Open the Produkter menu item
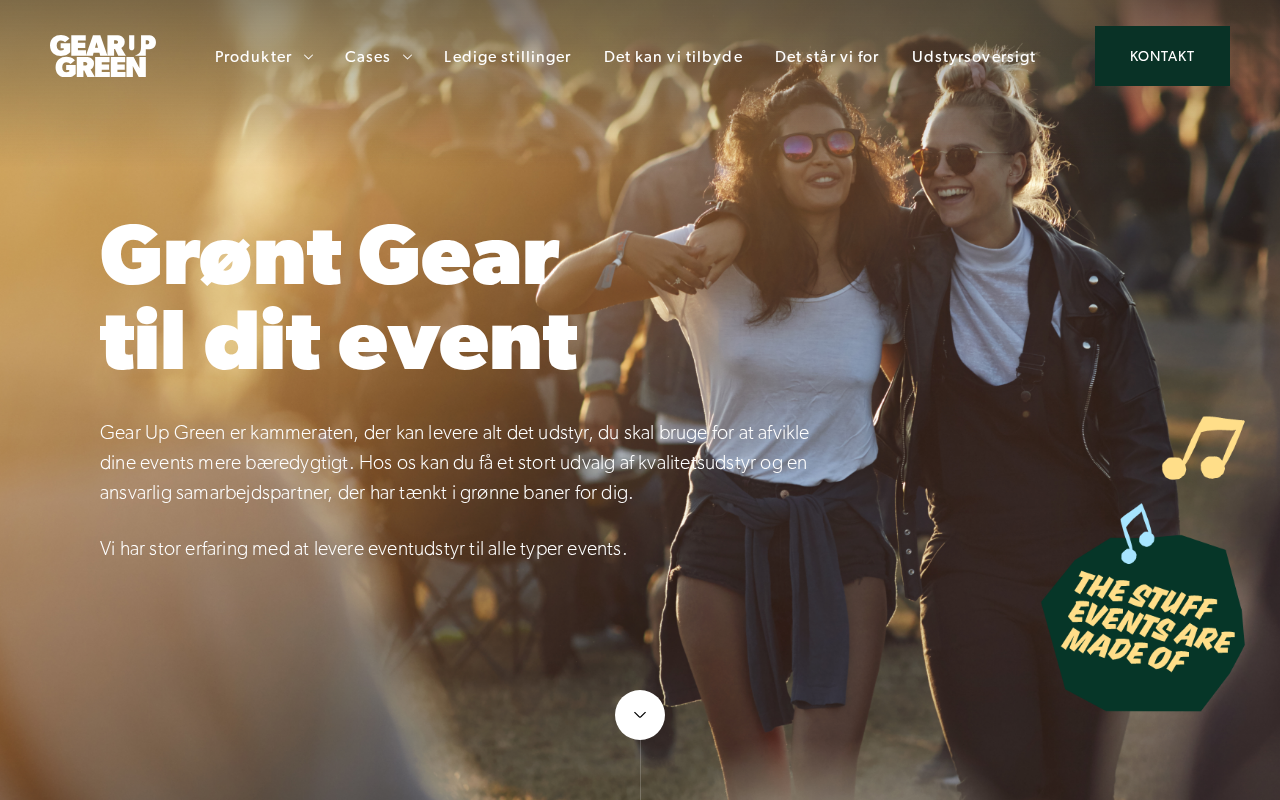 [x=253, y=57]
